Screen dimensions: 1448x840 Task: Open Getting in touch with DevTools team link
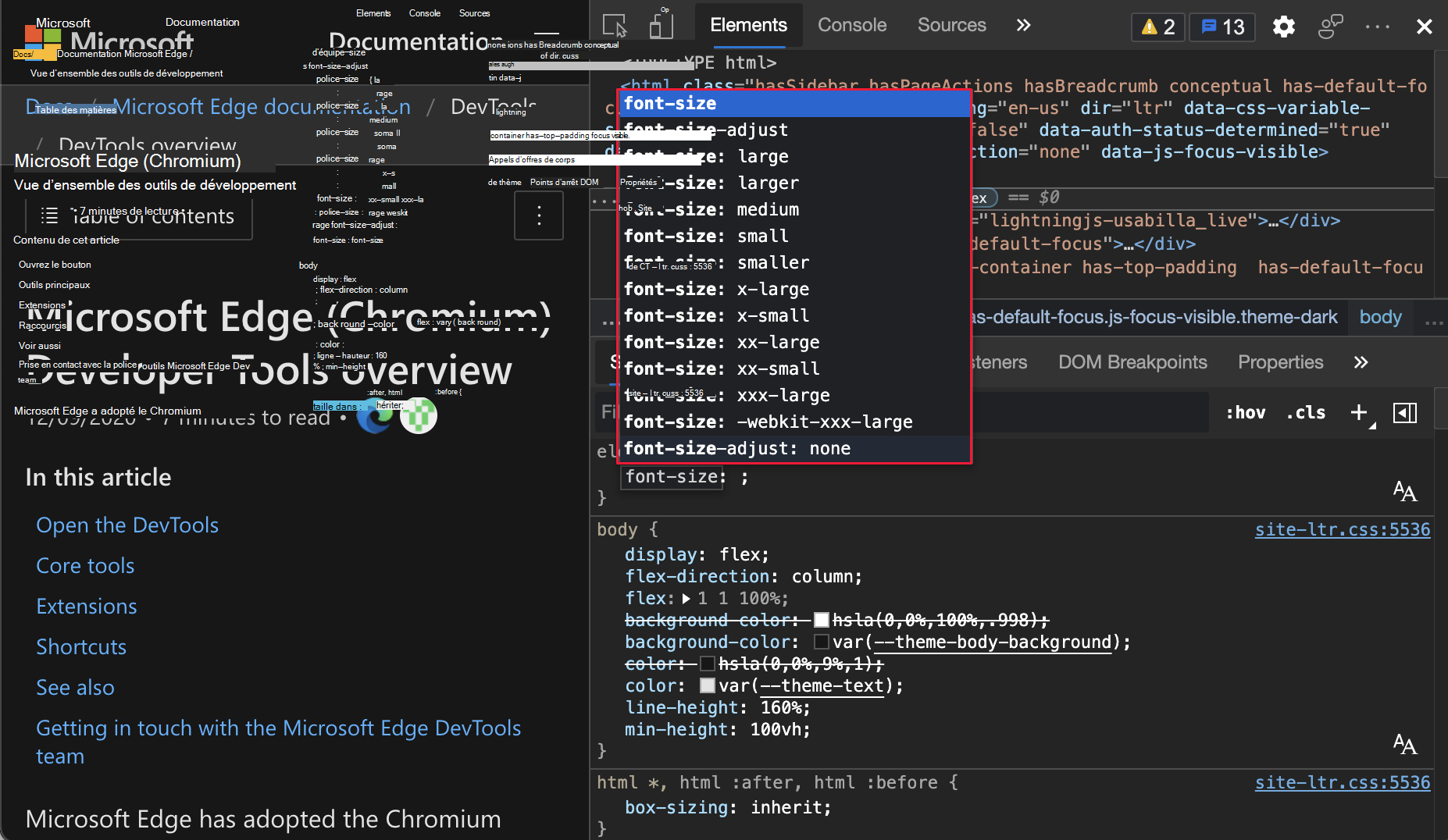pyautogui.click(x=278, y=742)
